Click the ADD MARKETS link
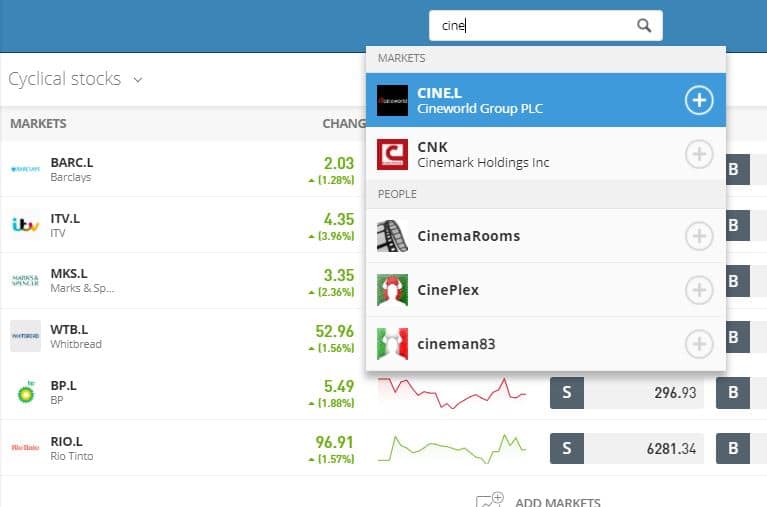The width and height of the screenshot is (767, 507). pos(558,502)
